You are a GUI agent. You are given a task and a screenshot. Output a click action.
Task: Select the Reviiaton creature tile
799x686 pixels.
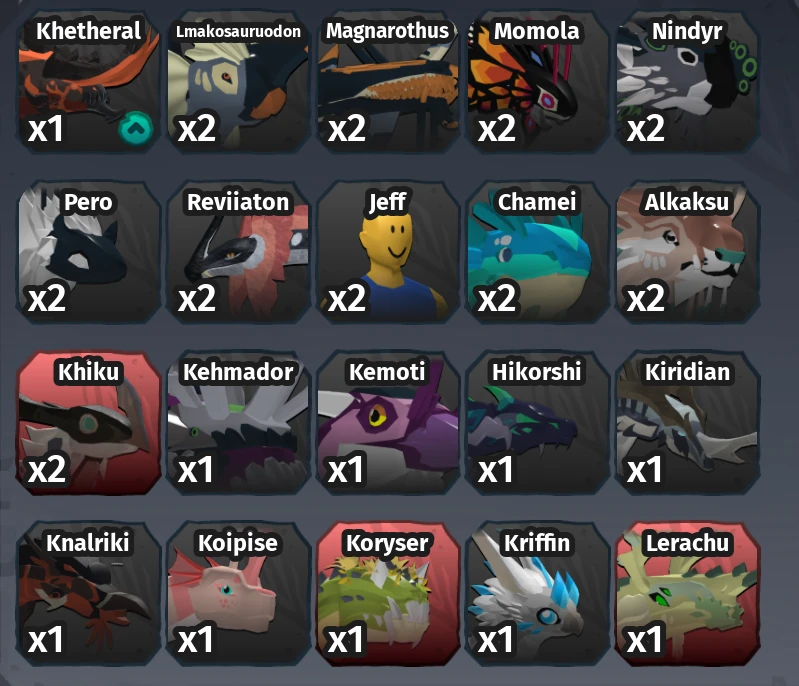pos(238,252)
